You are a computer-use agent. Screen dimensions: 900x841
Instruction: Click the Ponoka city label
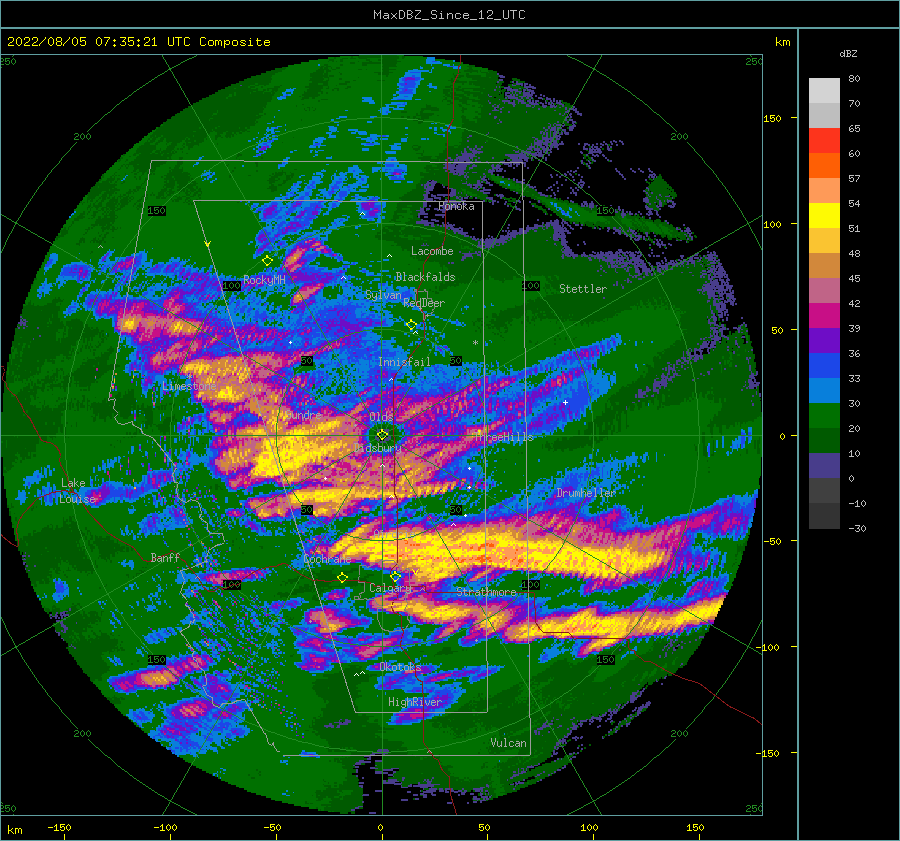coord(456,206)
